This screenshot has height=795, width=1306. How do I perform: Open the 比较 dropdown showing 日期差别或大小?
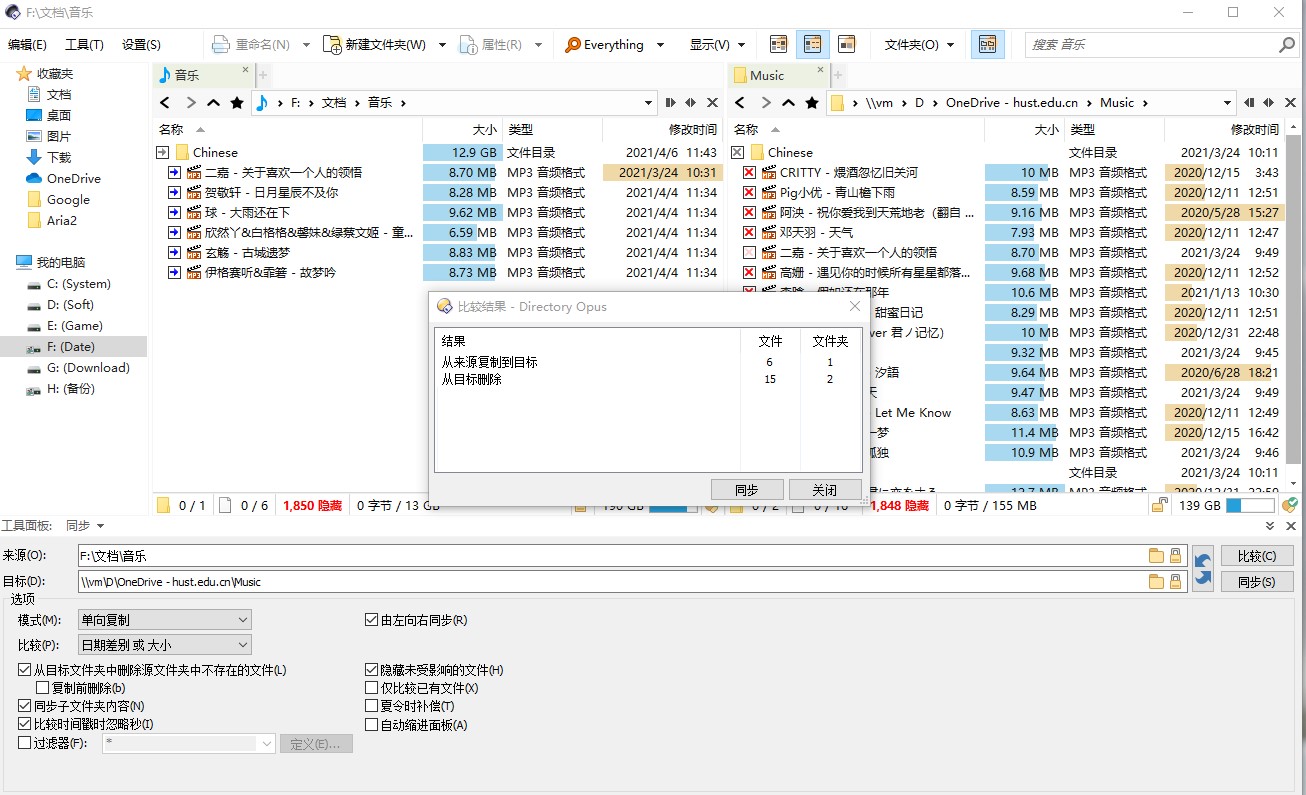click(x=164, y=646)
